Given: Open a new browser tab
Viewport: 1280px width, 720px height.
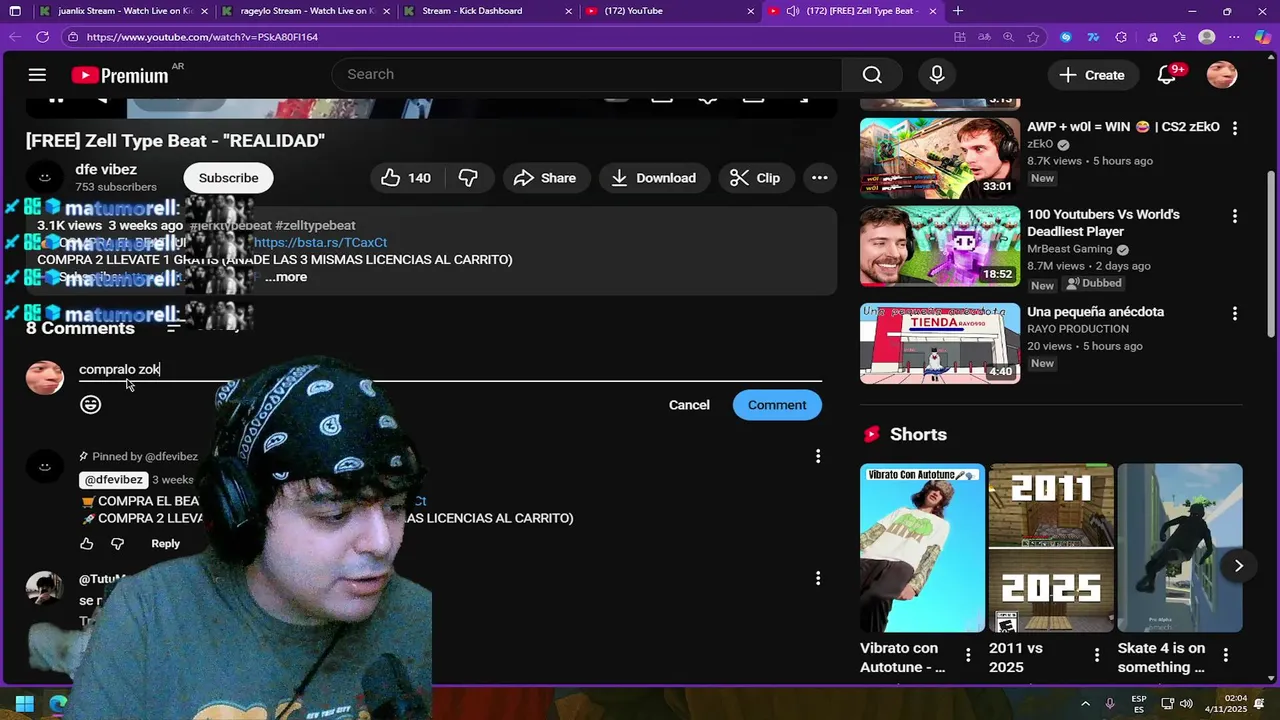Looking at the screenshot, I should click(958, 11).
